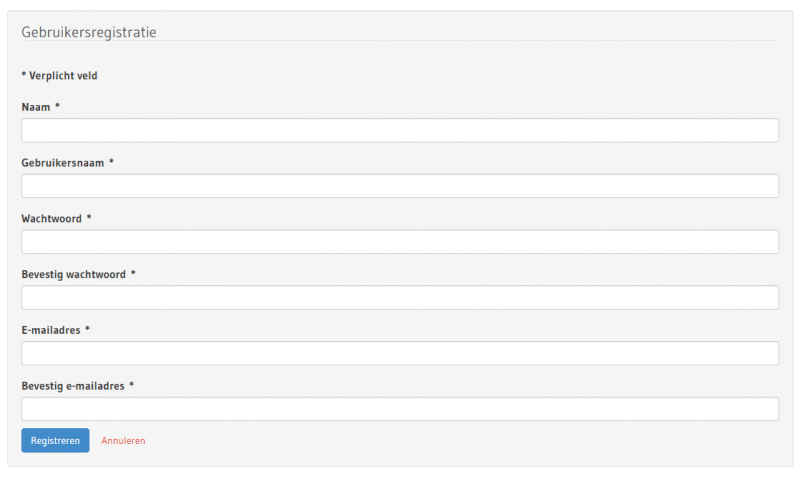Viewport: 800px width, 479px height.
Task: Click the required star after E-mailadres
Action: 87,329
